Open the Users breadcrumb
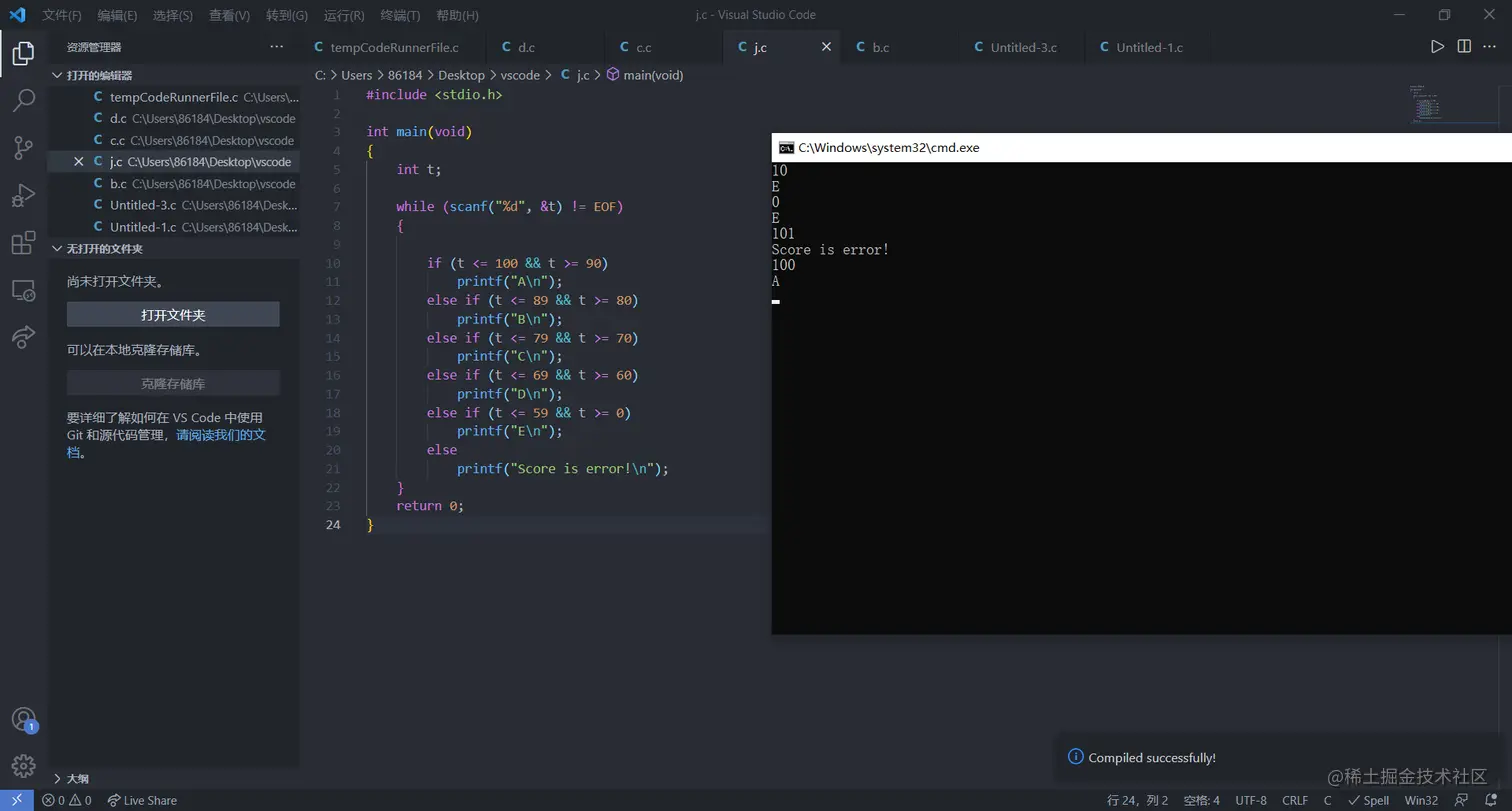 [x=357, y=75]
